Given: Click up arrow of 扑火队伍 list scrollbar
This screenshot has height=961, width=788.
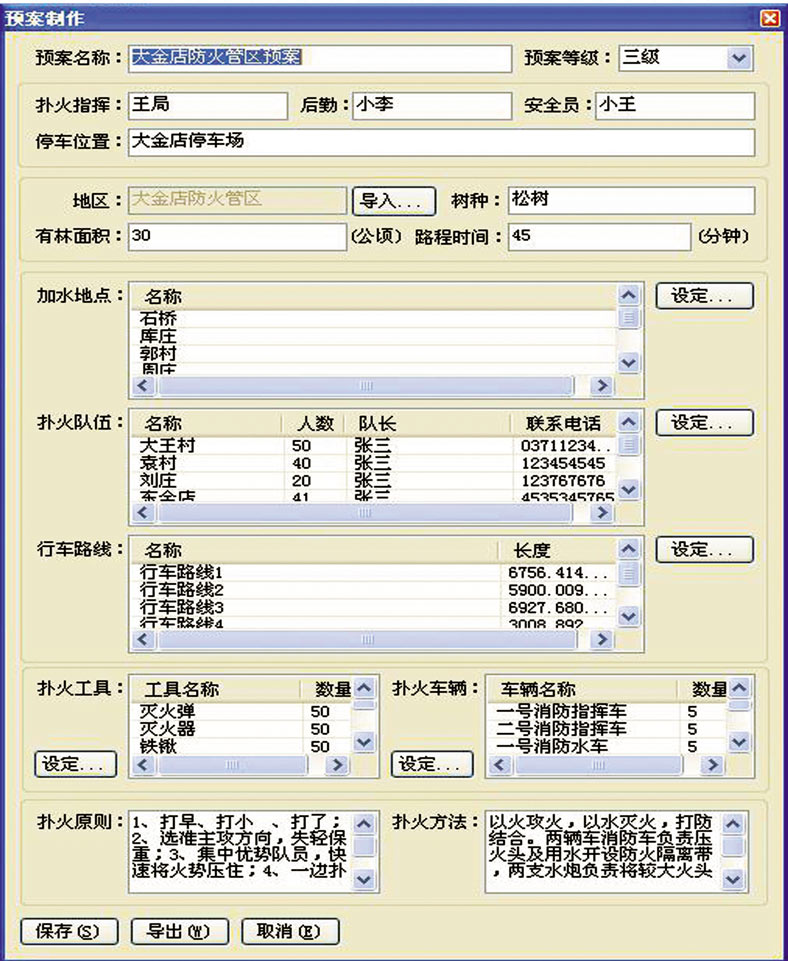Looking at the screenshot, I should tap(629, 422).
